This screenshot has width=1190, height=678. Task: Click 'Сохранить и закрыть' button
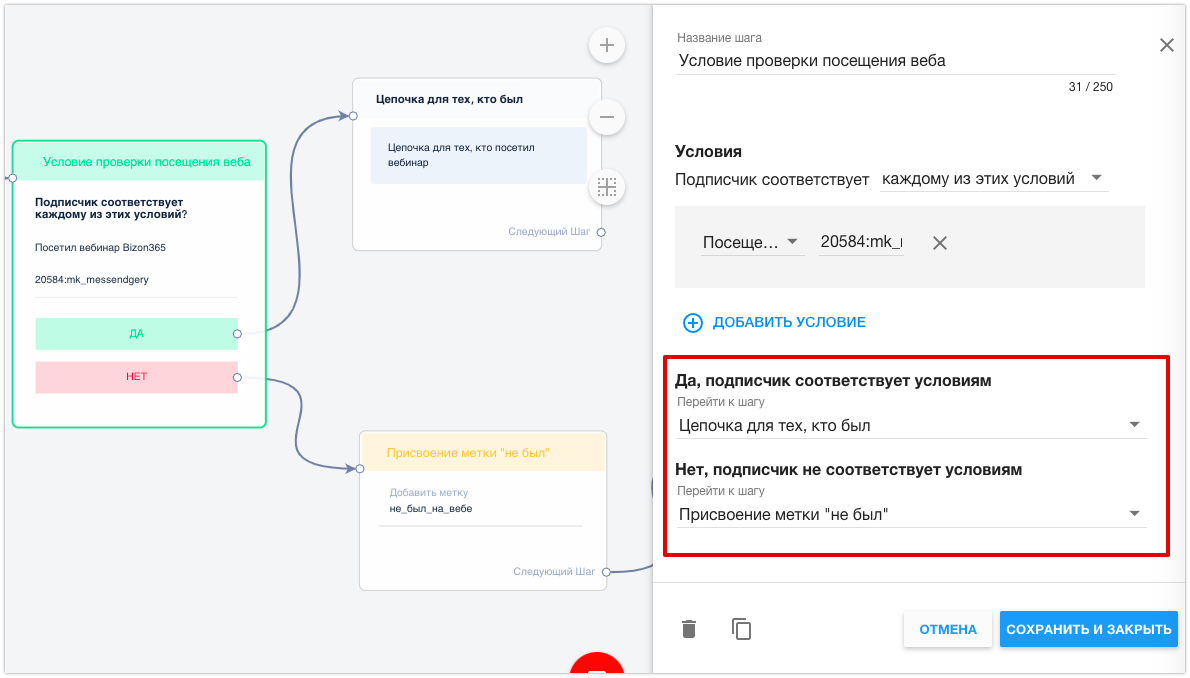(x=1088, y=629)
